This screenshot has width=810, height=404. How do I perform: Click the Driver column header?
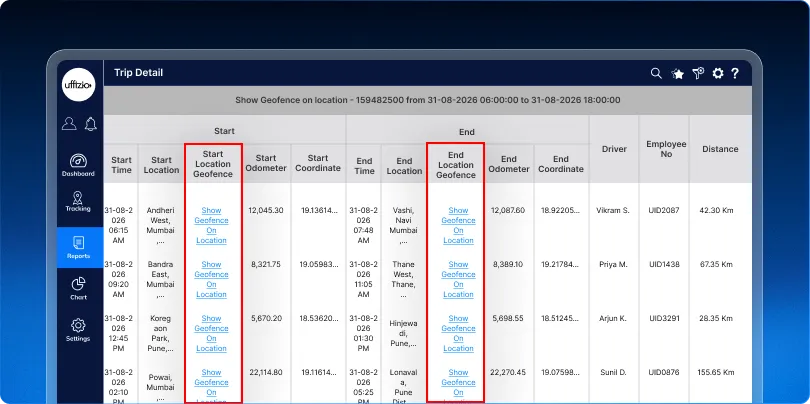pos(614,149)
